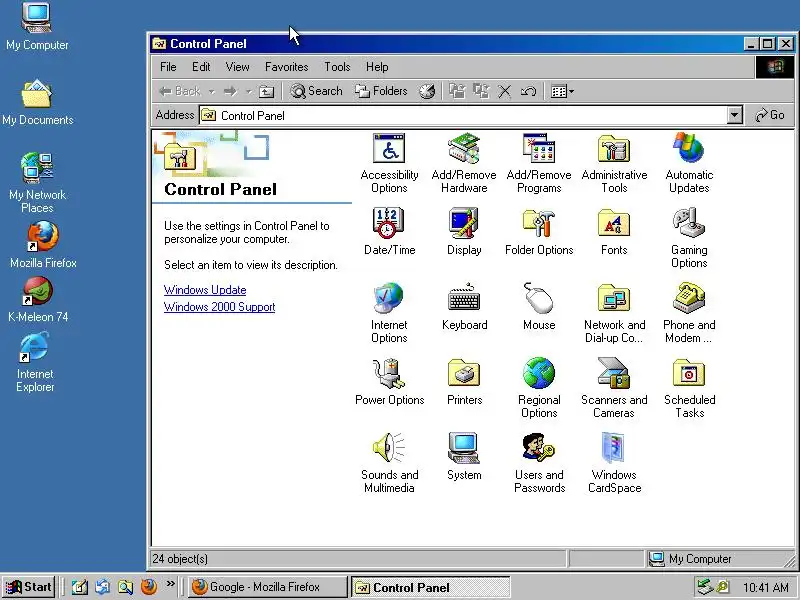Image resolution: width=800 pixels, height=600 pixels.
Task: Open Gaming Options icon
Action: coord(689,238)
